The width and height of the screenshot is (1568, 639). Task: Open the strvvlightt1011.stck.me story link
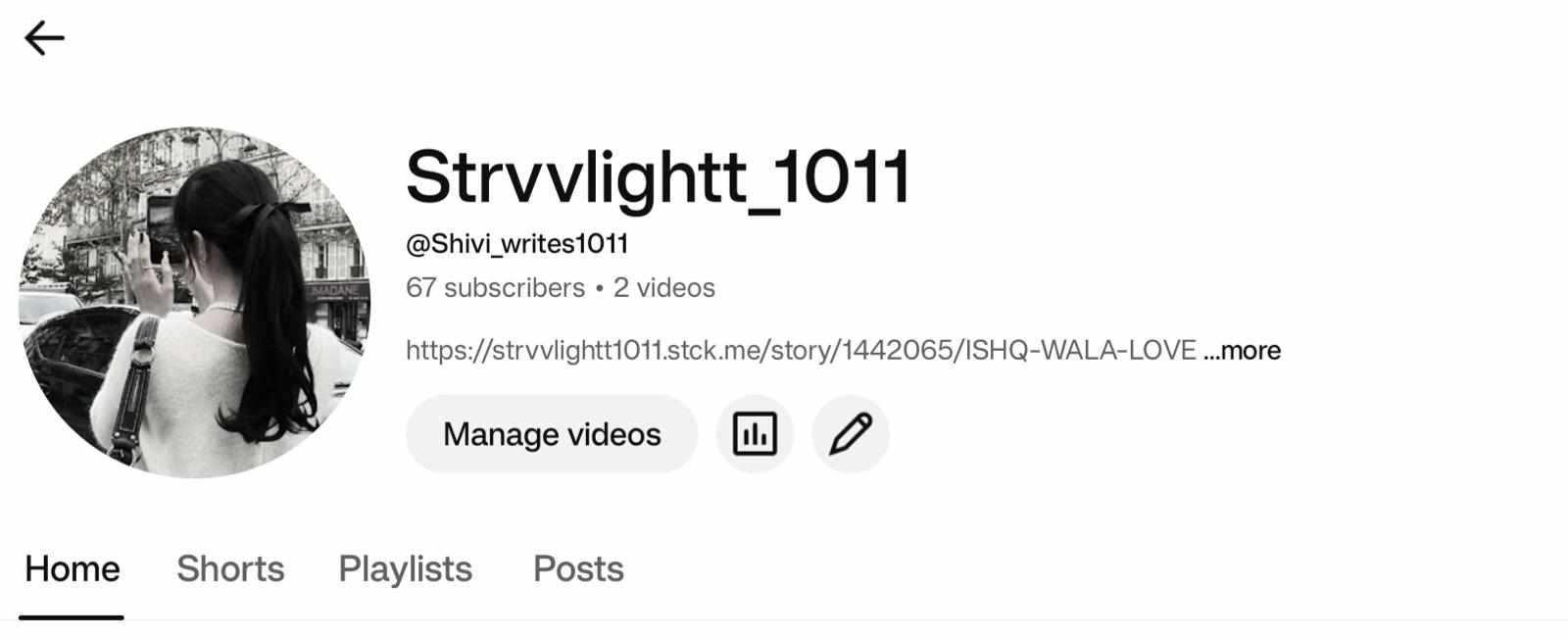pyautogui.click(x=801, y=351)
